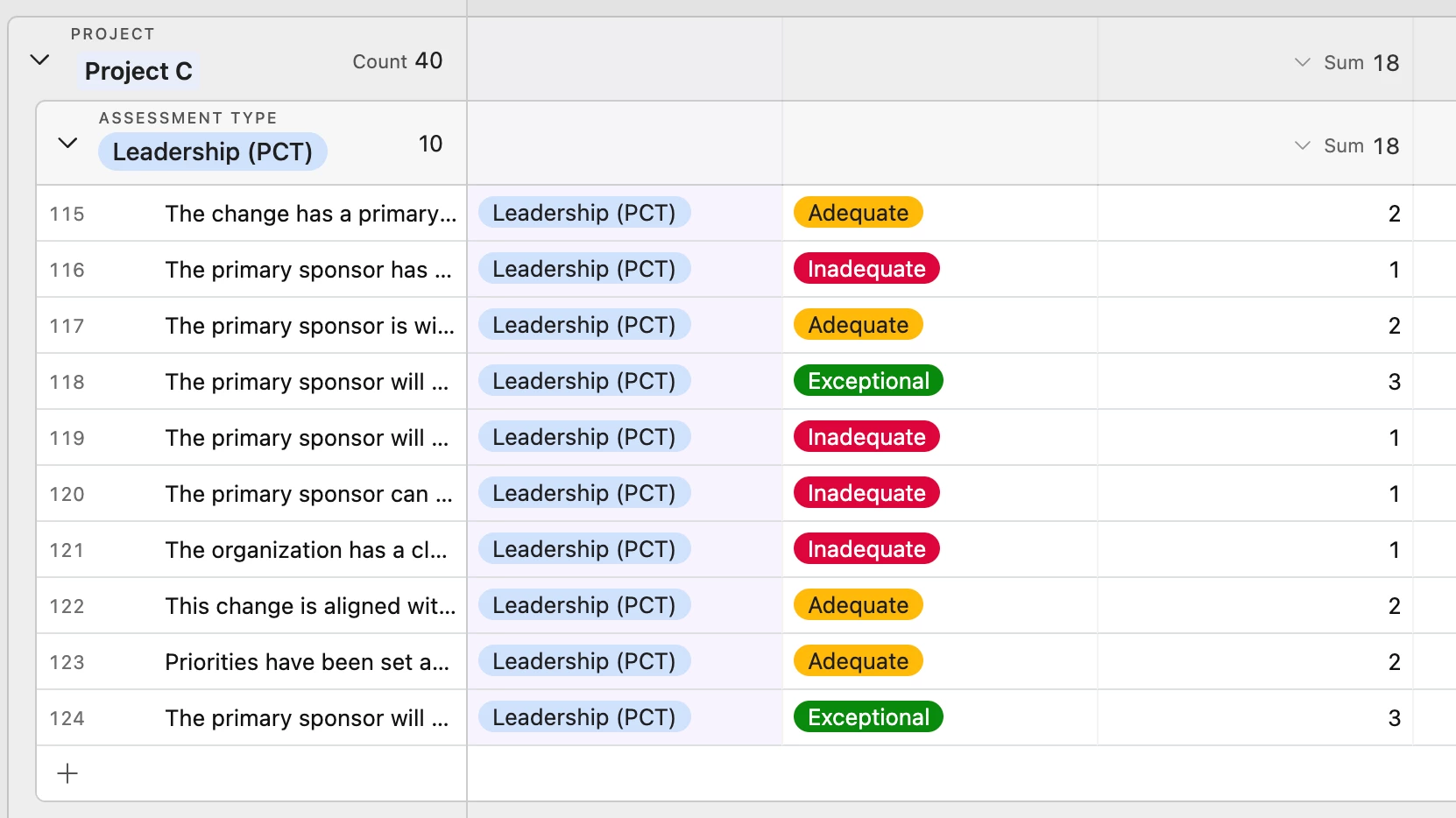Screen dimensions: 1456x818
Task: Add a new record with the plus icon
Action: point(67,773)
